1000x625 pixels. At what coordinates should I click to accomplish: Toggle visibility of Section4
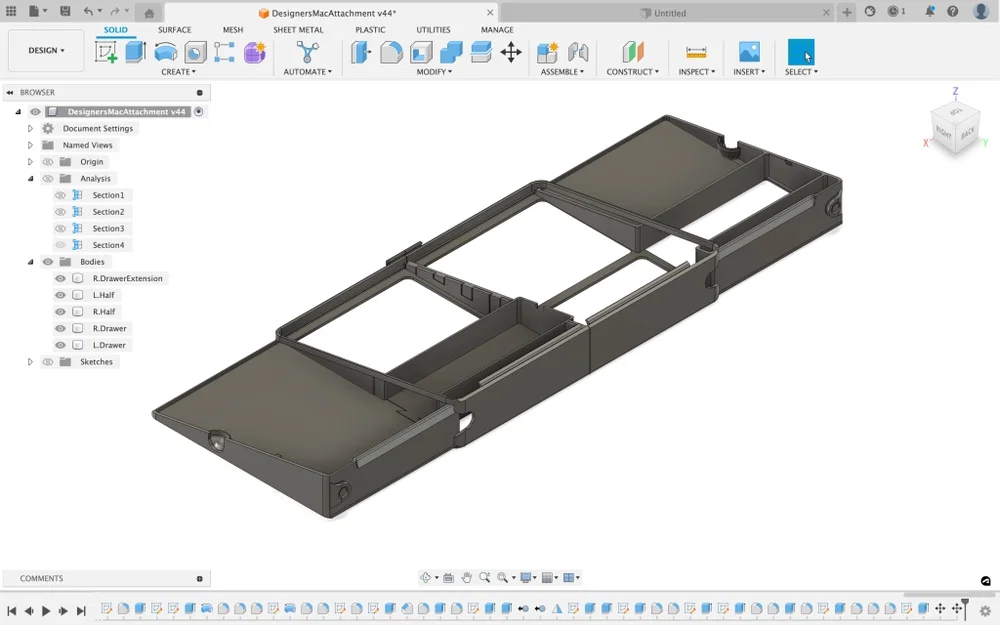tap(60, 245)
